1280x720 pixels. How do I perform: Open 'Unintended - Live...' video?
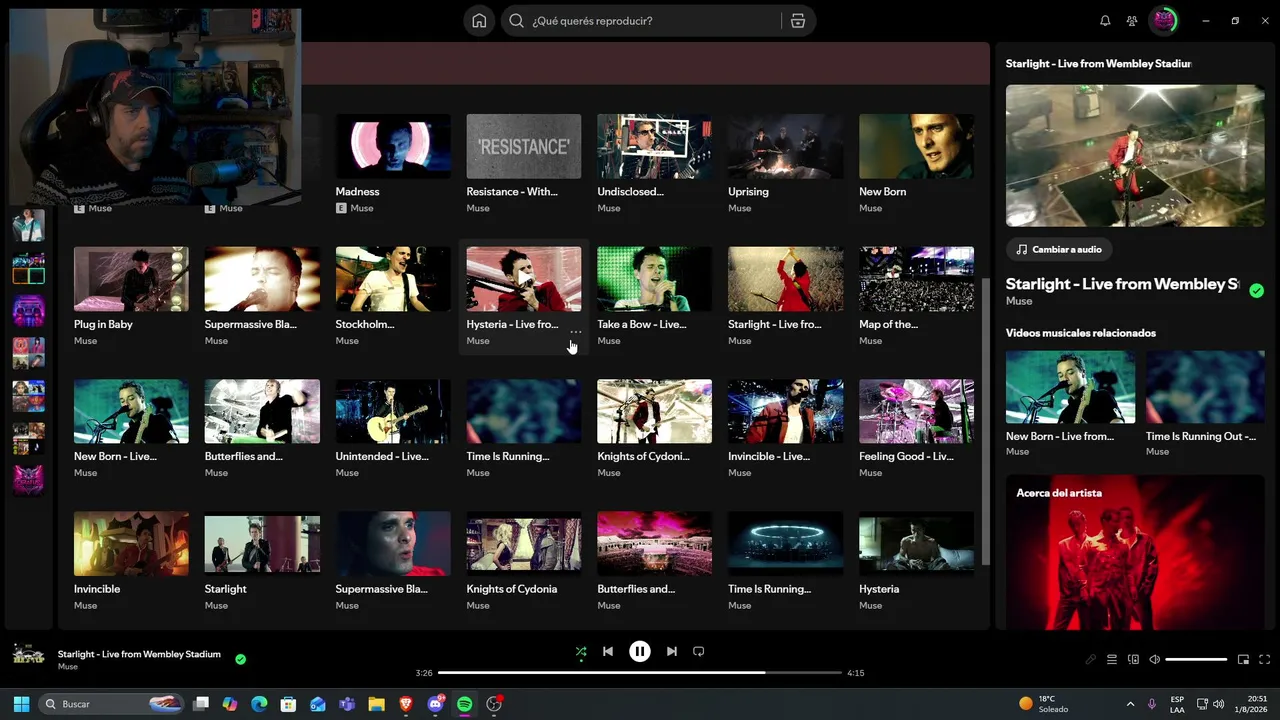point(393,411)
